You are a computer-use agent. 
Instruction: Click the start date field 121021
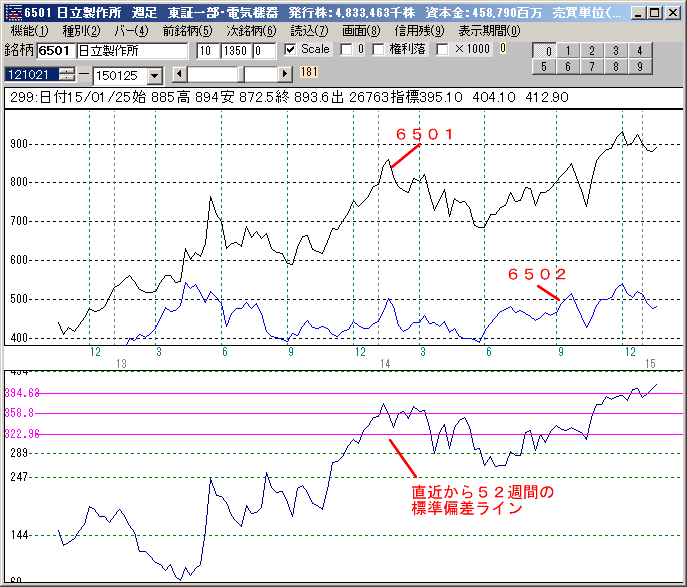pos(32,74)
